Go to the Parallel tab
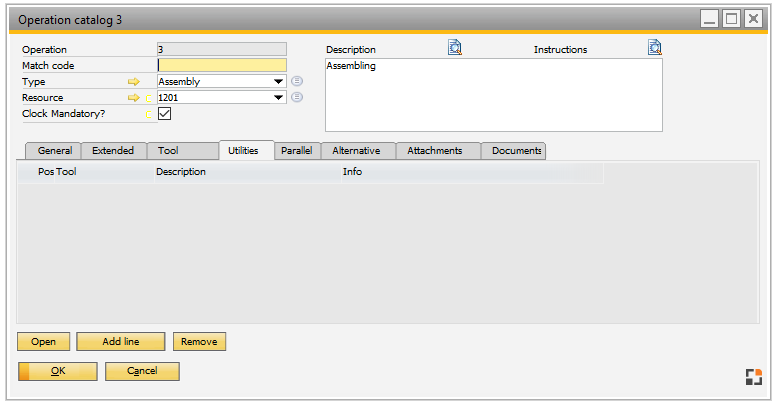The height and width of the screenshot is (403, 776). coord(296,151)
